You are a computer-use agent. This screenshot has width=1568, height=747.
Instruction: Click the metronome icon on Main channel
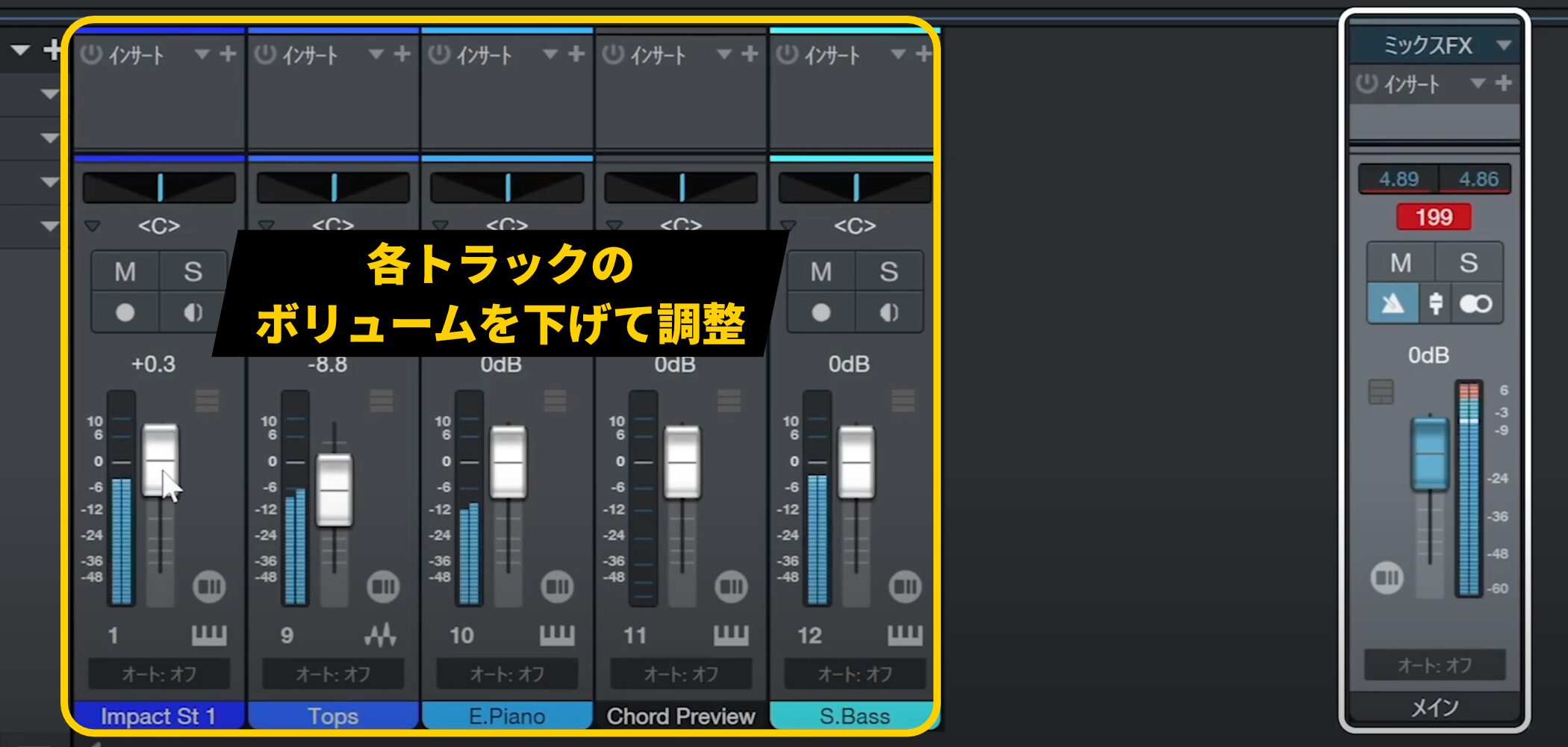[x=1393, y=304]
